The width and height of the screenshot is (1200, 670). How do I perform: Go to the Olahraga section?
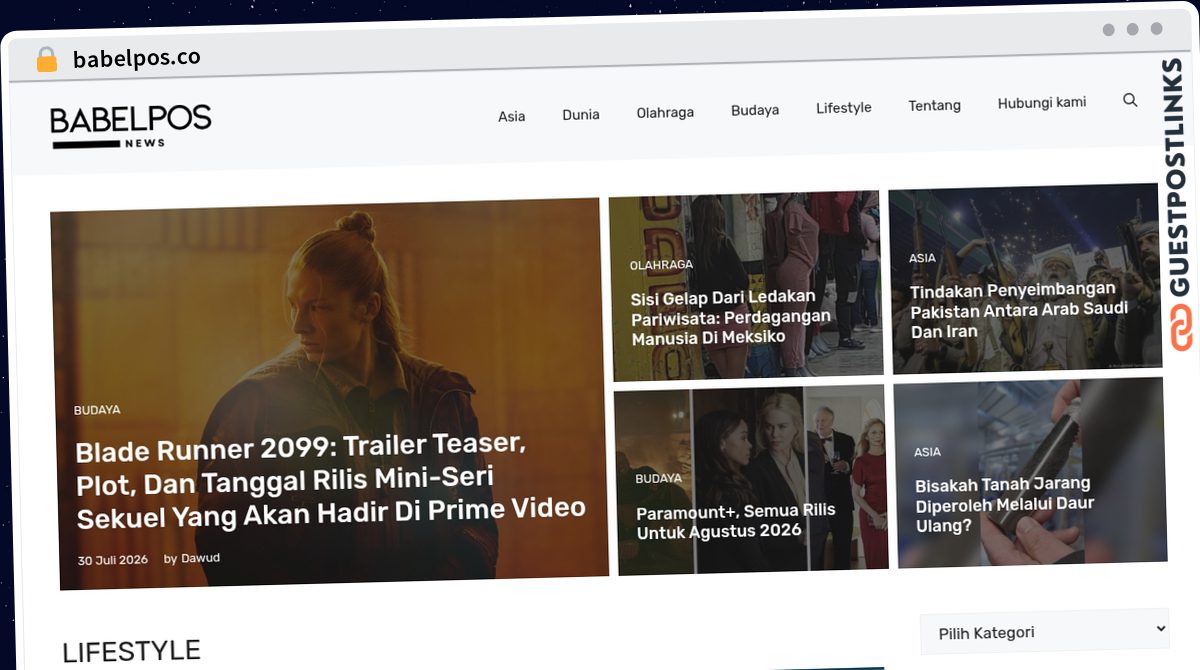(x=665, y=112)
